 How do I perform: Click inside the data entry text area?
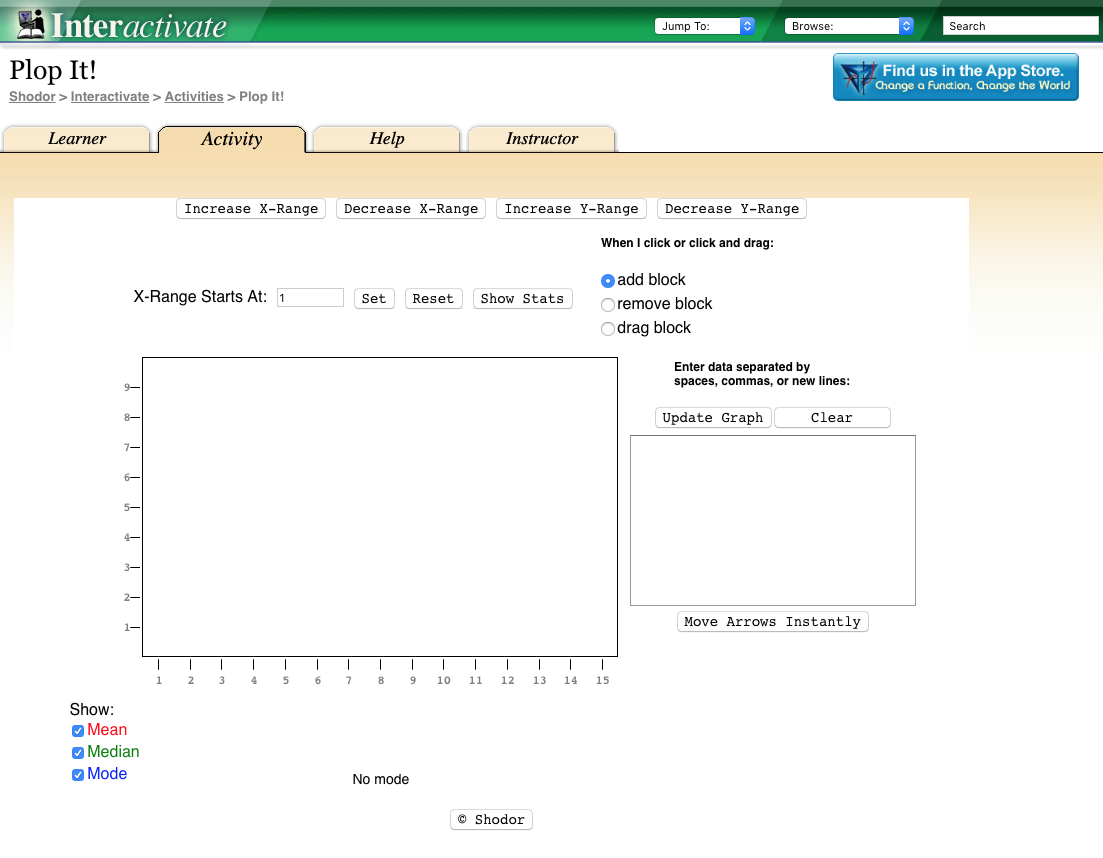pyautogui.click(x=772, y=520)
